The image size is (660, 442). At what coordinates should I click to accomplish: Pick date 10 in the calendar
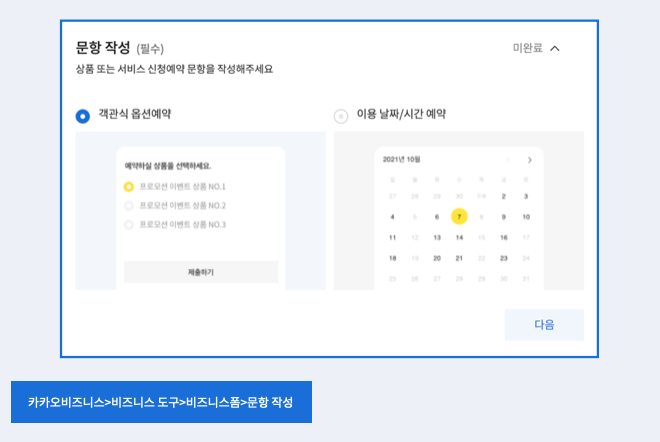(x=526, y=217)
